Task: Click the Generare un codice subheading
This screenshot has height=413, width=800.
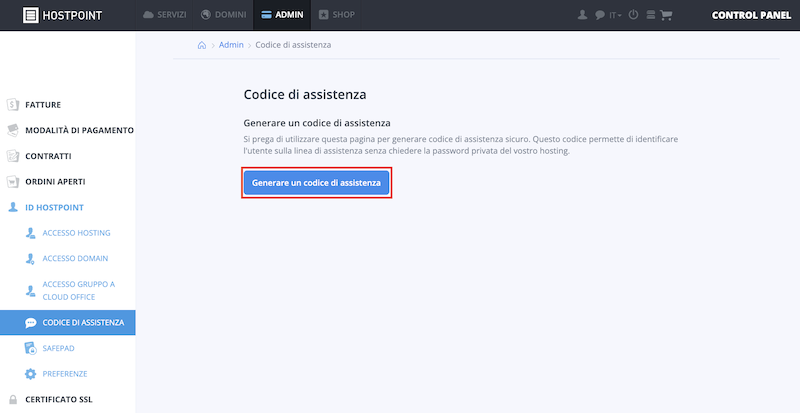Action: click(317, 123)
